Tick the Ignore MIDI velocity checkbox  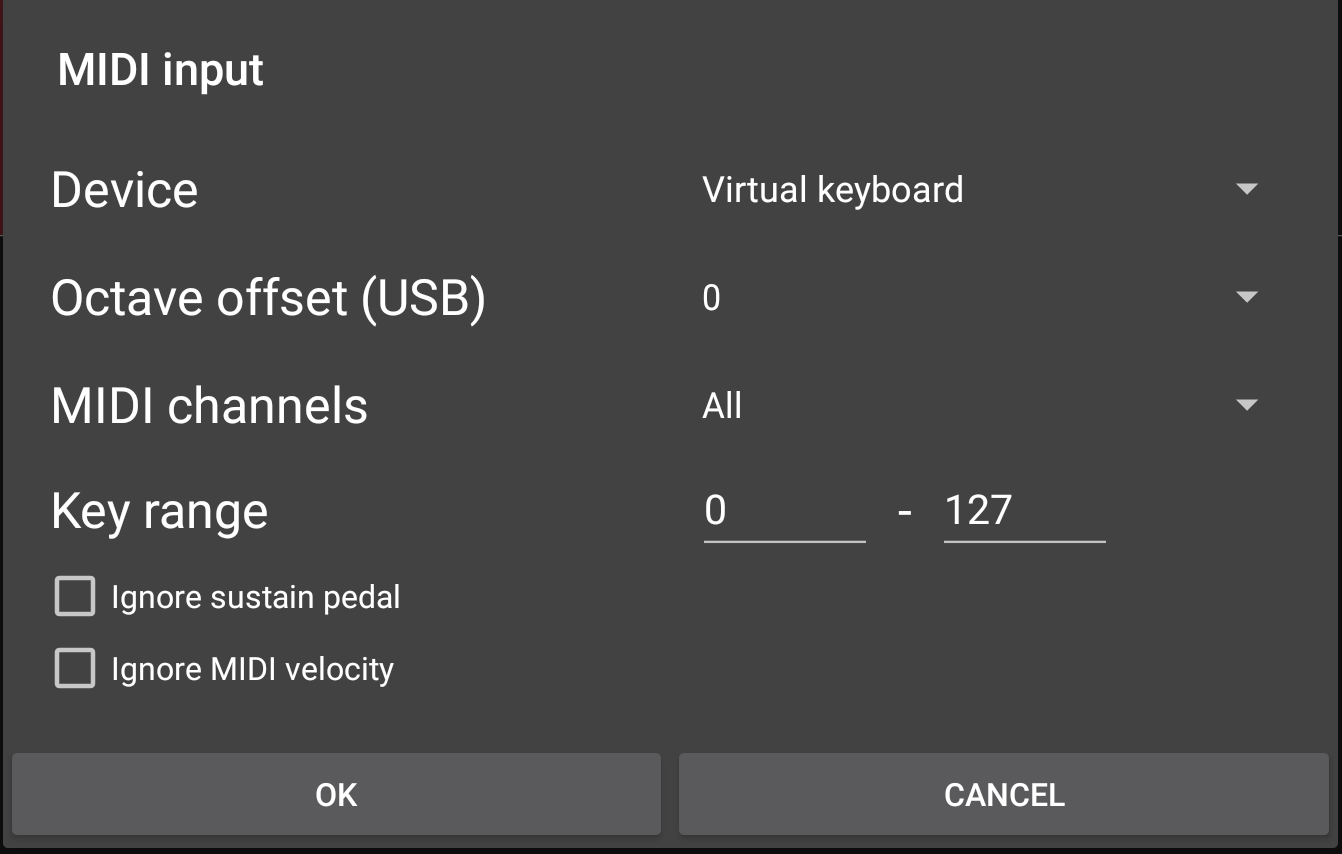click(x=75, y=669)
